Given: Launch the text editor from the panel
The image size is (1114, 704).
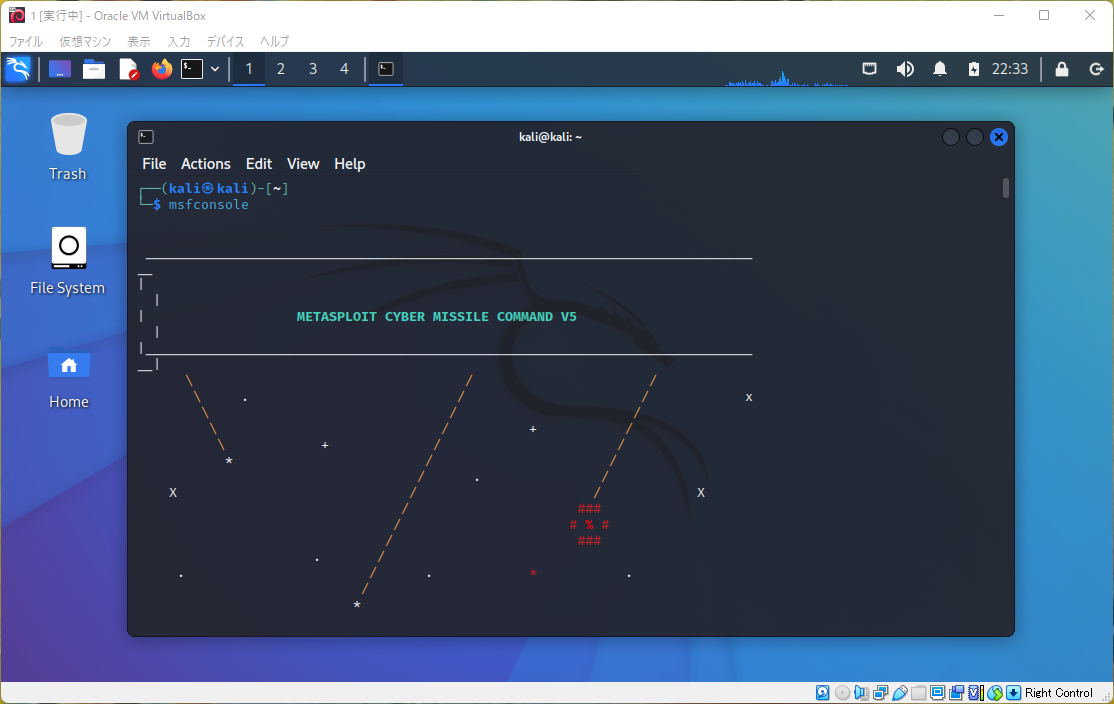Looking at the screenshot, I should coord(129,69).
